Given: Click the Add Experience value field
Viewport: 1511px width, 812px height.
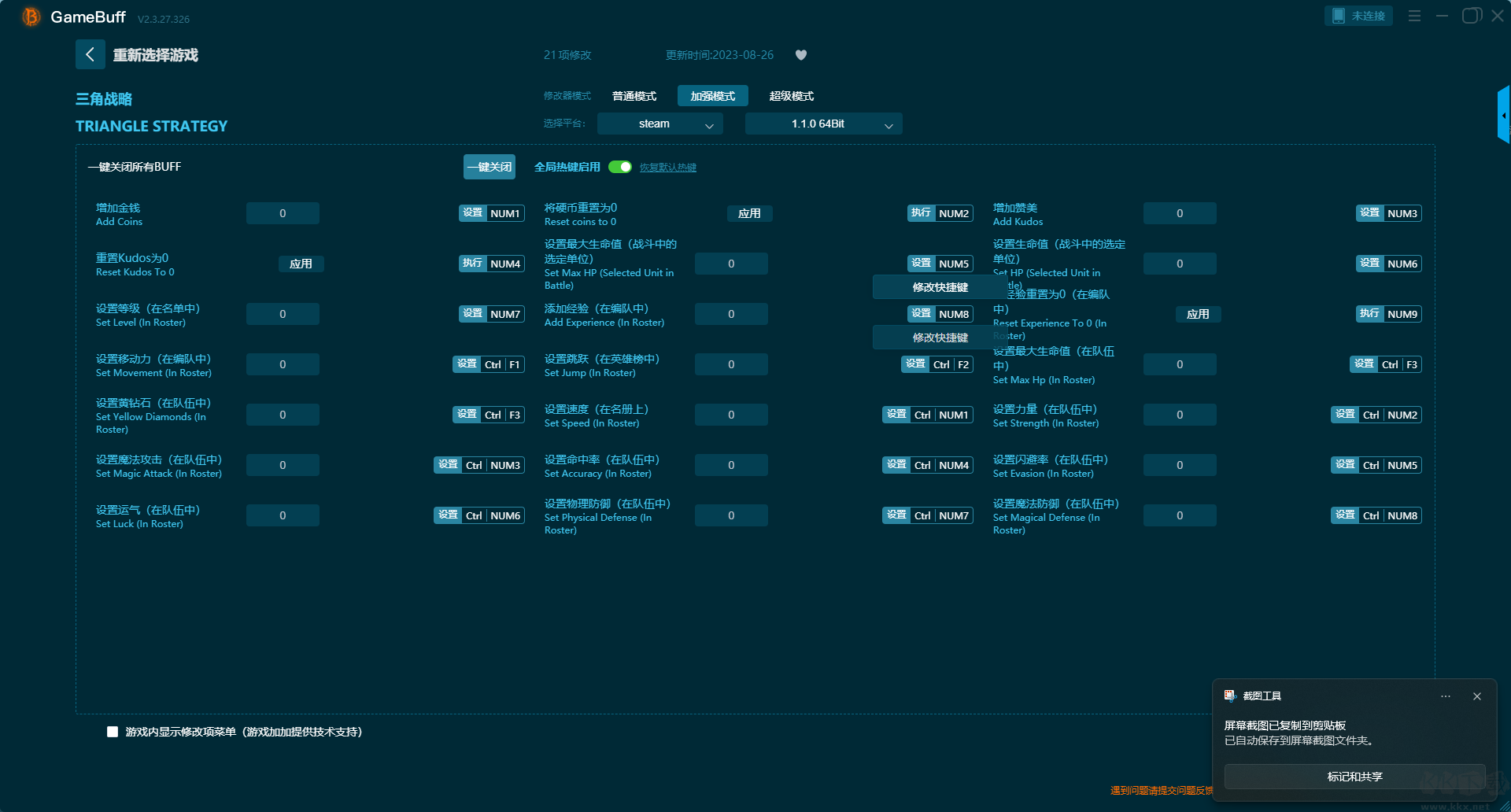Looking at the screenshot, I should coord(731,314).
